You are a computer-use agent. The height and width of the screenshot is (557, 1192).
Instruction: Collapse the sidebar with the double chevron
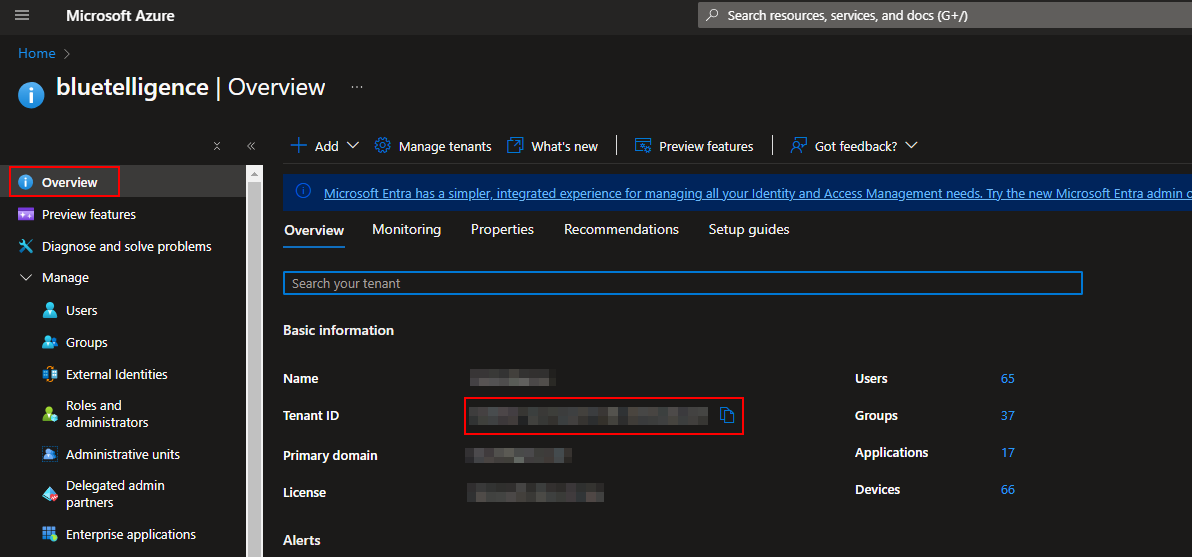pyautogui.click(x=251, y=146)
